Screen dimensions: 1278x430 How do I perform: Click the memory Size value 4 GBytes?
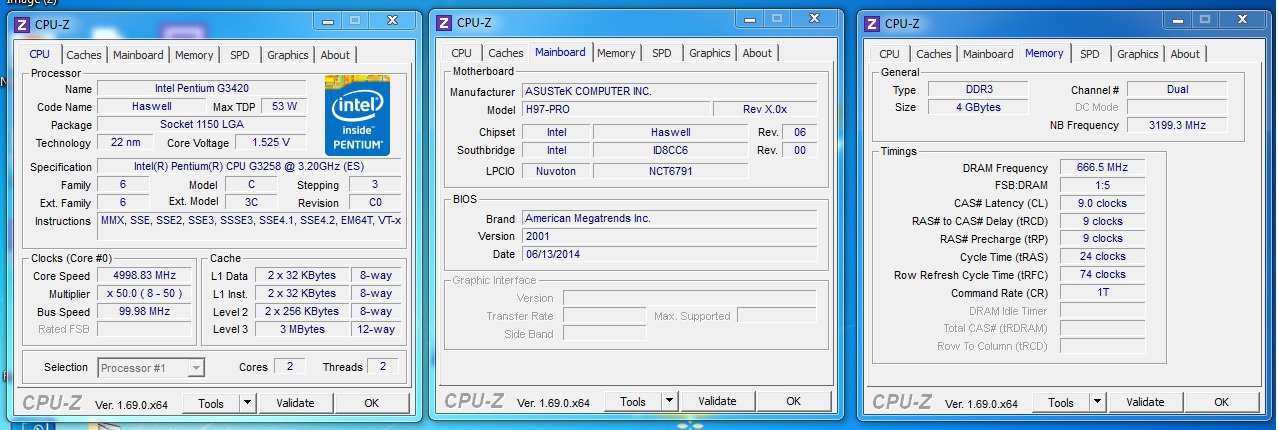click(976, 108)
